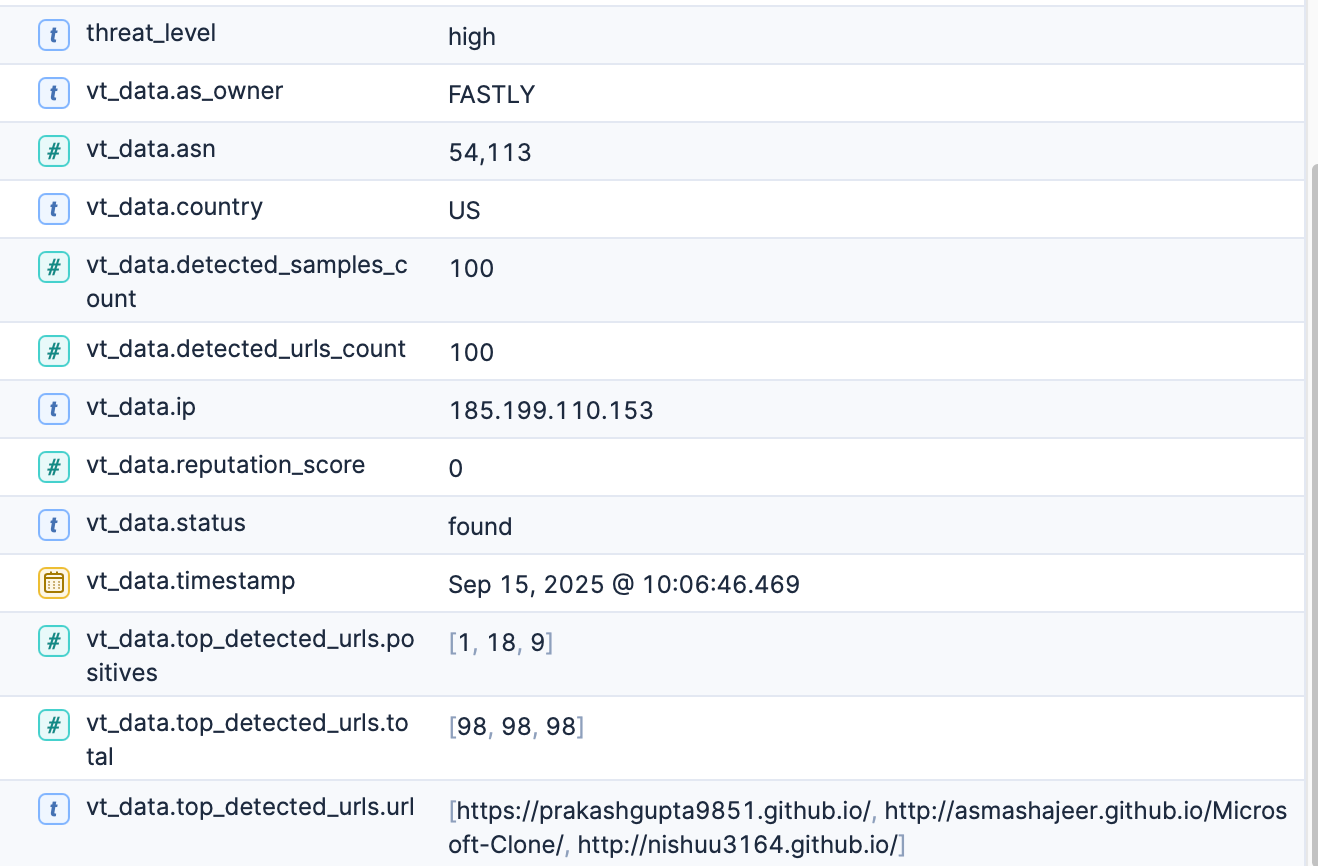
Task: Click number icon for vt_data.top_detected_urls.positives
Action: (x=53, y=642)
